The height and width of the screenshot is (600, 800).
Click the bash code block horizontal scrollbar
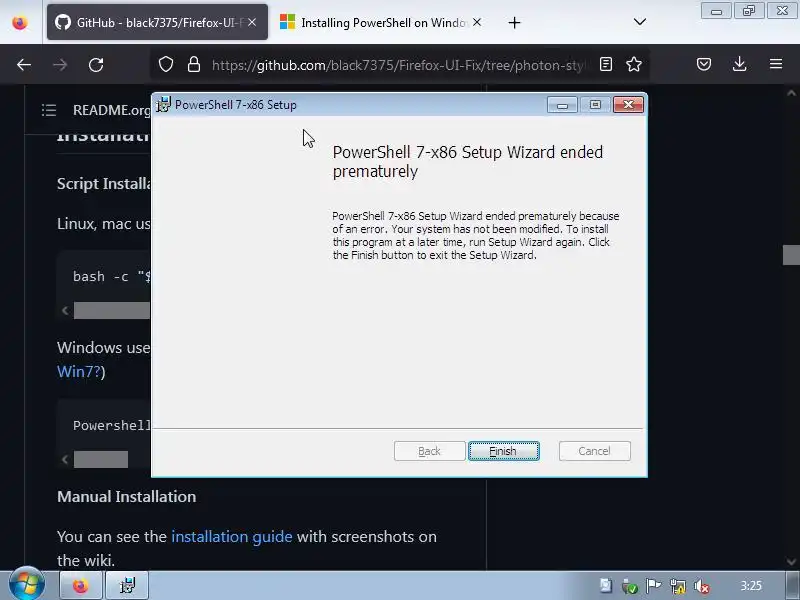pyautogui.click(x=112, y=310)
